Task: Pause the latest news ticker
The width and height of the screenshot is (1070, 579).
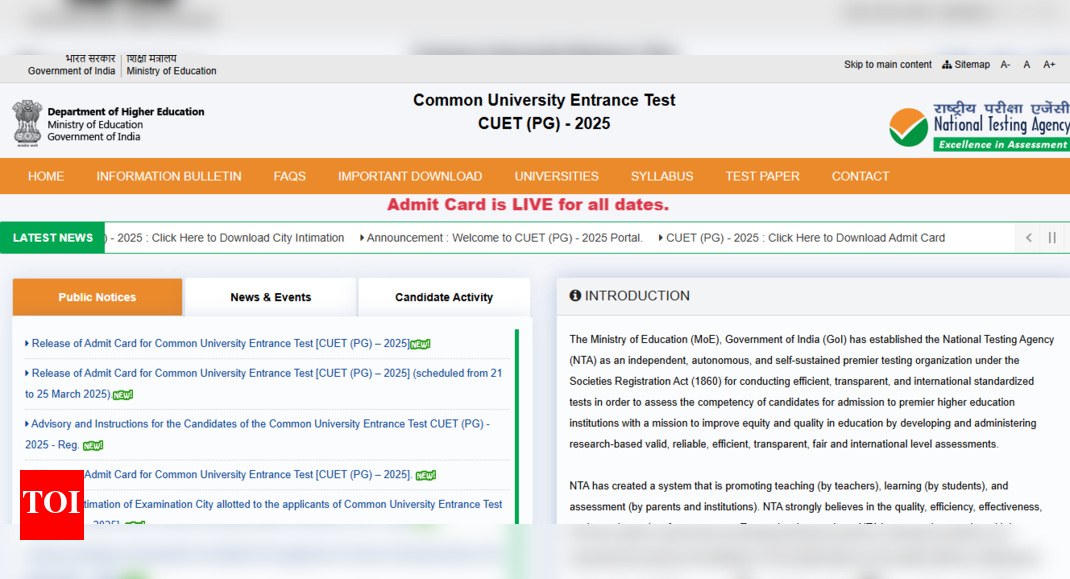Action: pos(1052,238)
